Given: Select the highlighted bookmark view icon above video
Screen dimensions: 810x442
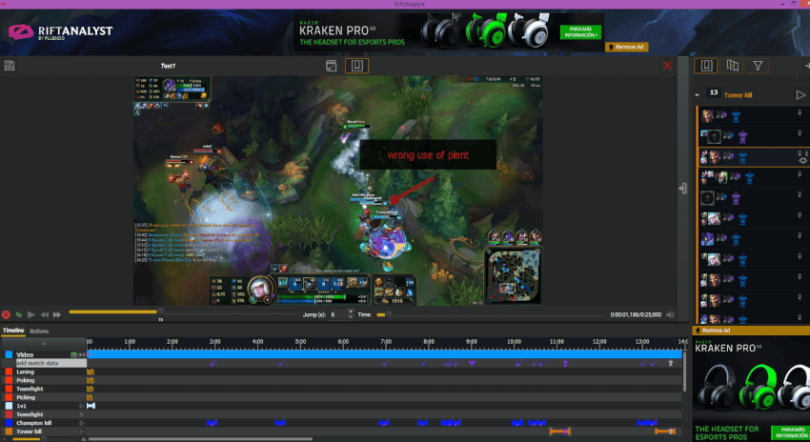Looking at the screenshot, I should pos(357,66).
